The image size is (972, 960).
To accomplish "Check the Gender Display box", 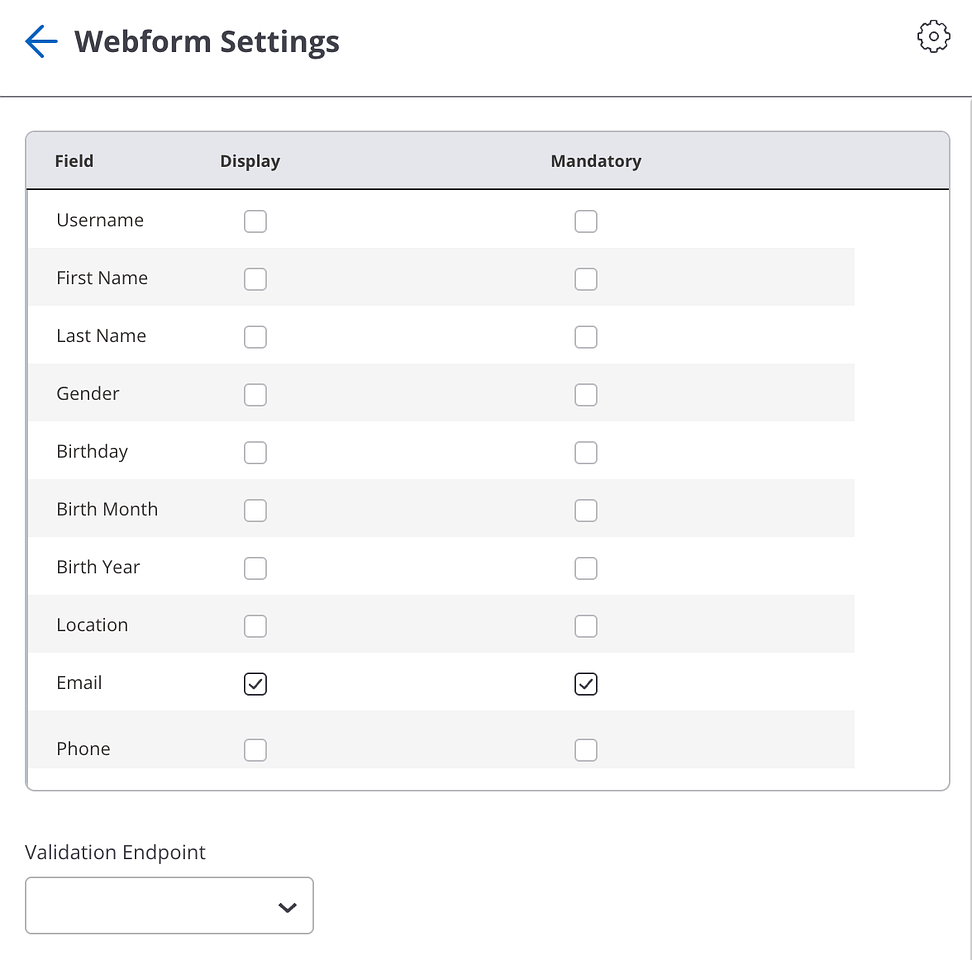I will [255, 395].
